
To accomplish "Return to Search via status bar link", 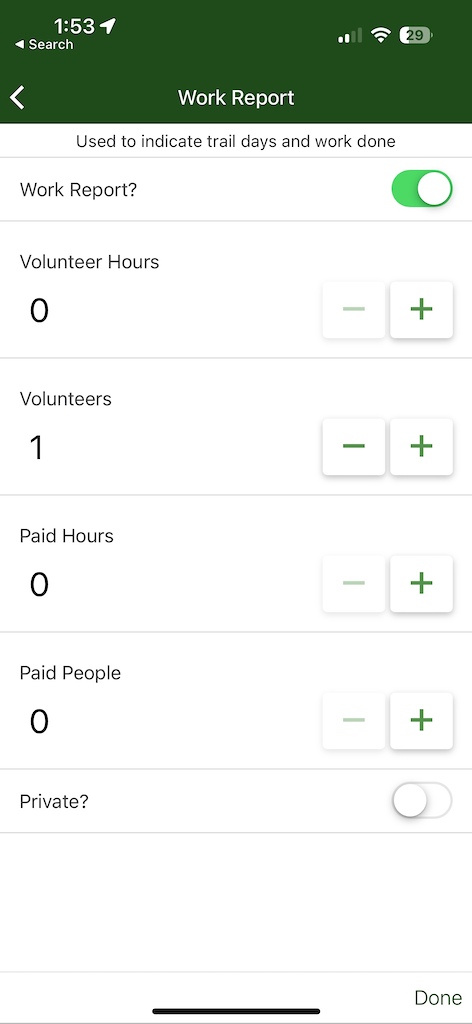I will [x=44, y=44].
